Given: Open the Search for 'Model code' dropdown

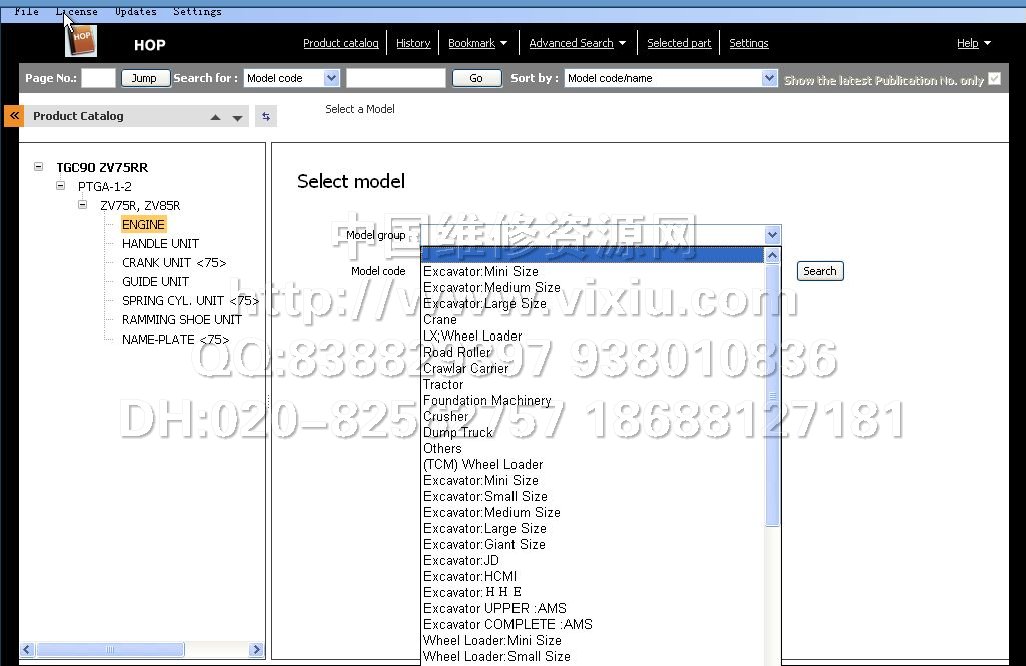Looking at the screenshot, I should (x=332, y=78).
